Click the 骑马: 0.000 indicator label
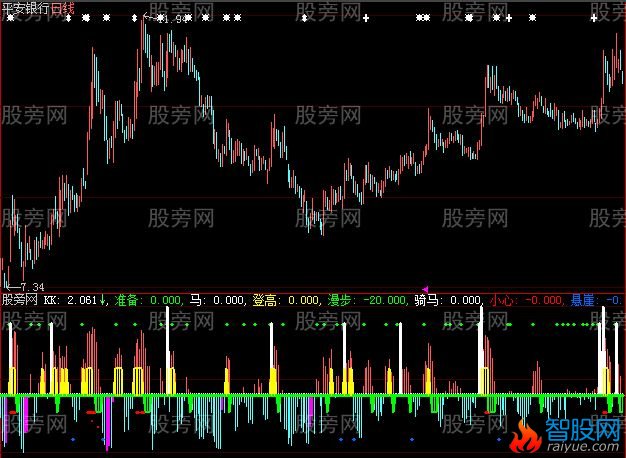The height and width of the screenshot is (458, 626). (448, 300)
